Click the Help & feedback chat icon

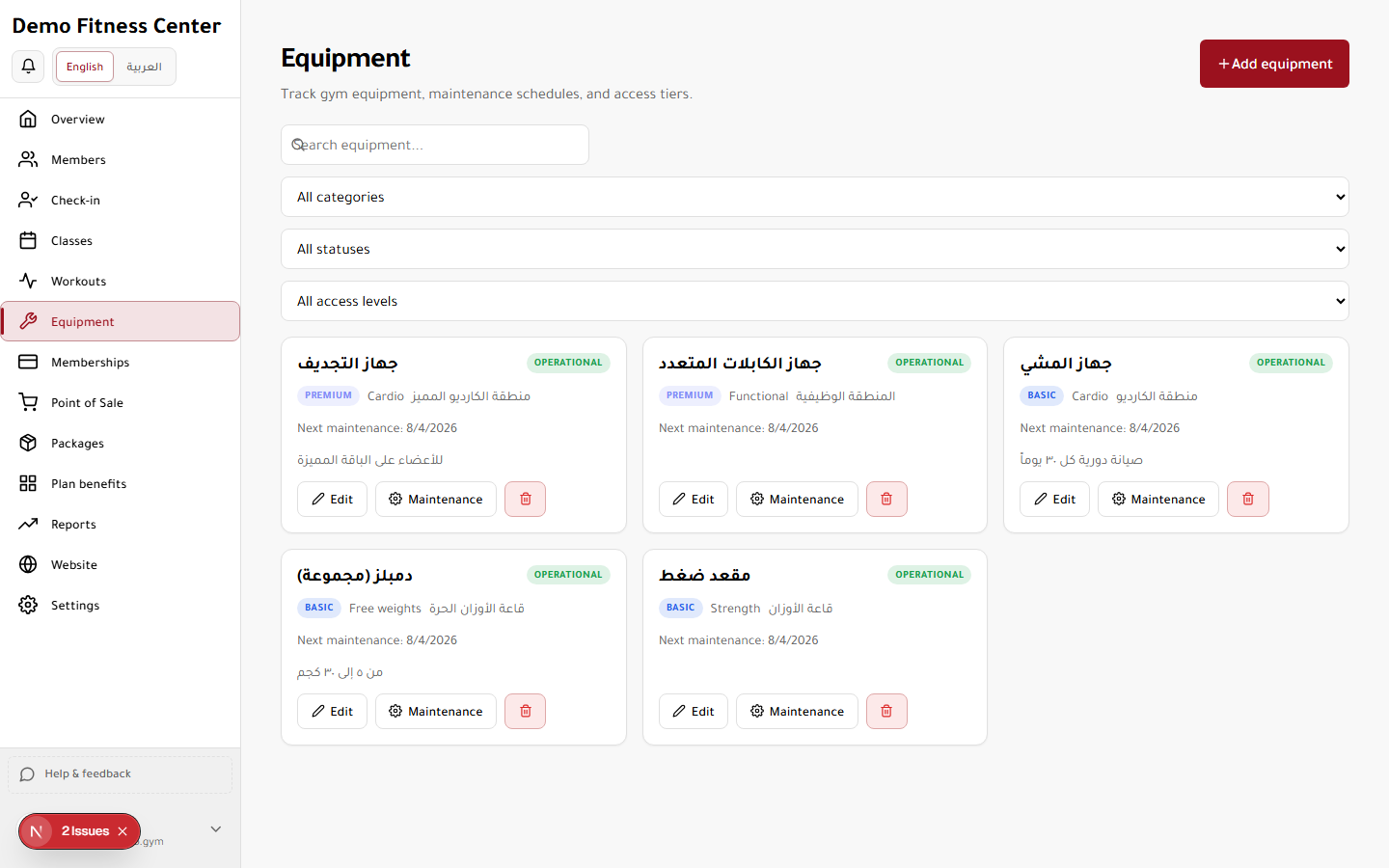pos(27,774)
